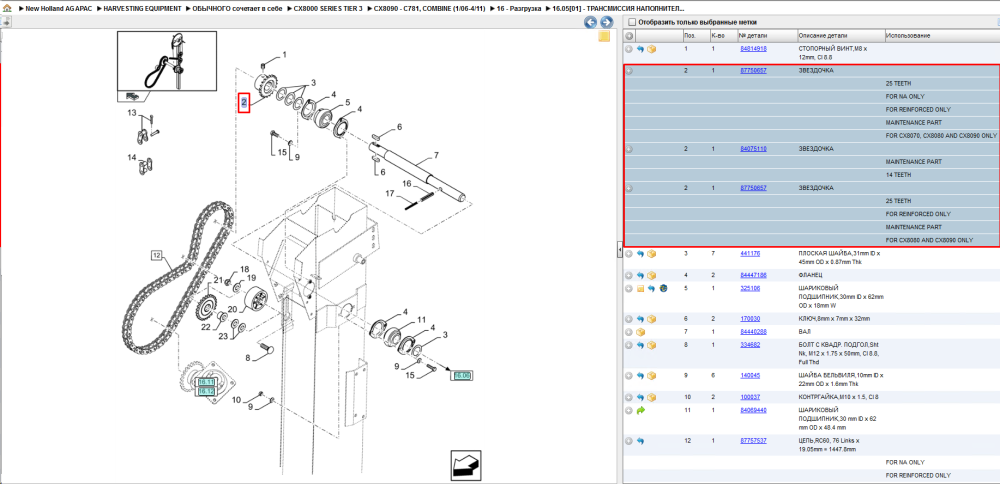1000x484 pixels.
Task: Enable 'Отобразить только выбранные метки' checkbox
Action: click(x=631, y=22)
